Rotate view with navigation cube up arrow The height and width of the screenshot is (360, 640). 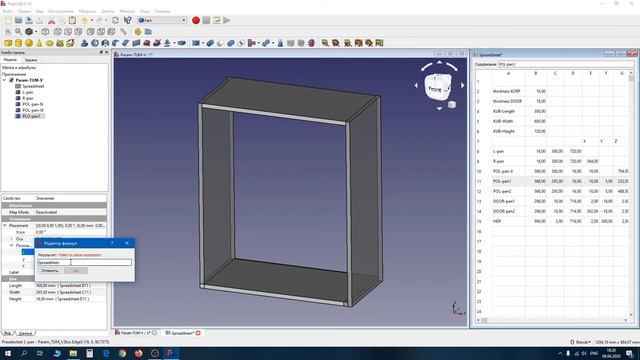pos(440,62)
